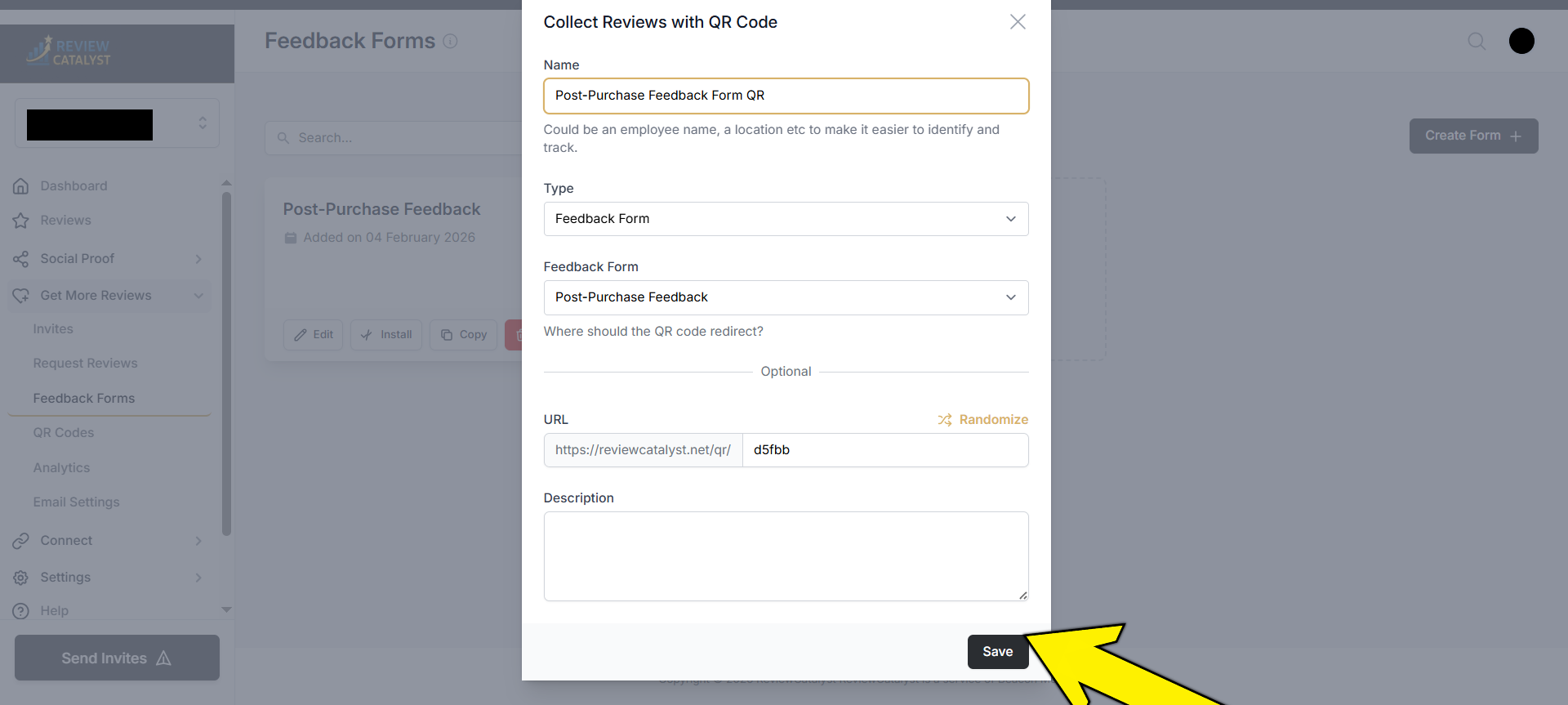The height and width of the screenshot is (705, 1568).
Task: Click the Feedback Forms info tooltip icon
Action: (x=451, y=41)
